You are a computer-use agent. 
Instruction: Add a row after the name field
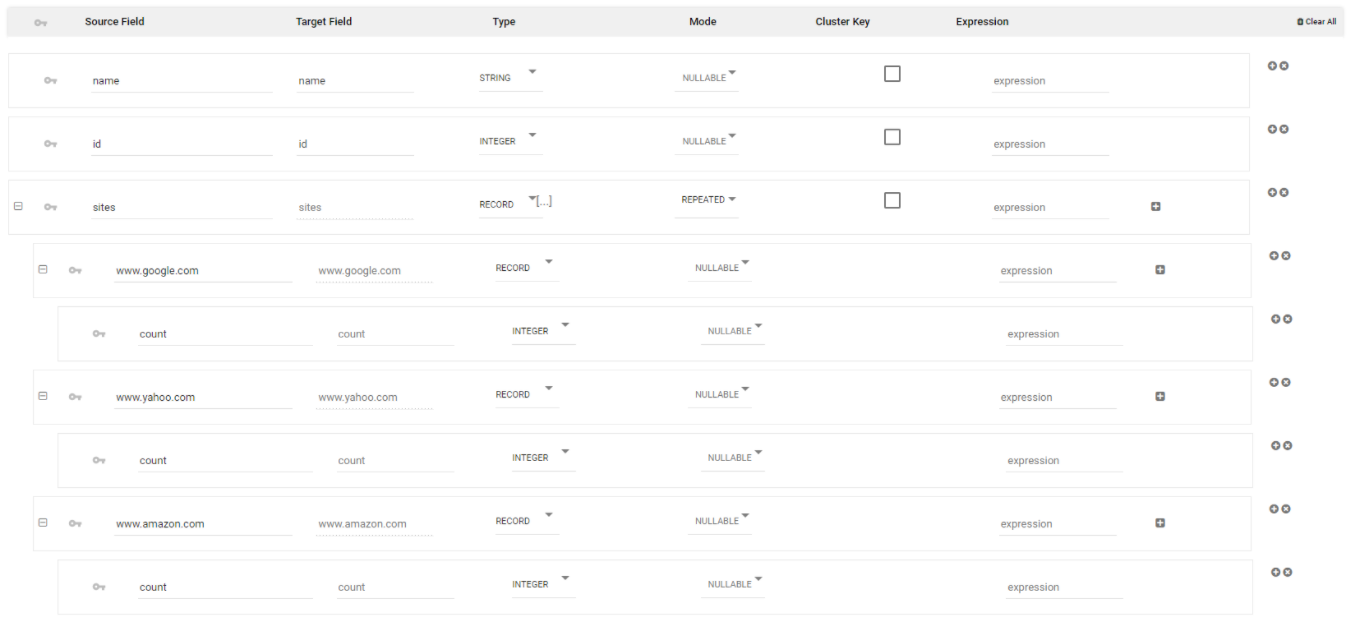coord(1272,66)
